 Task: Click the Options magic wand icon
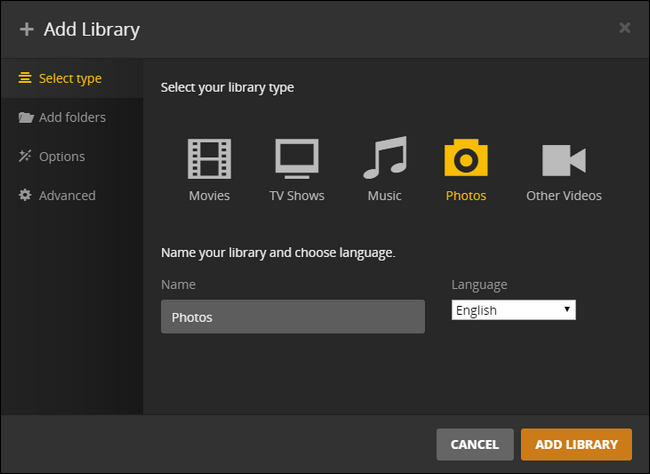25,156
